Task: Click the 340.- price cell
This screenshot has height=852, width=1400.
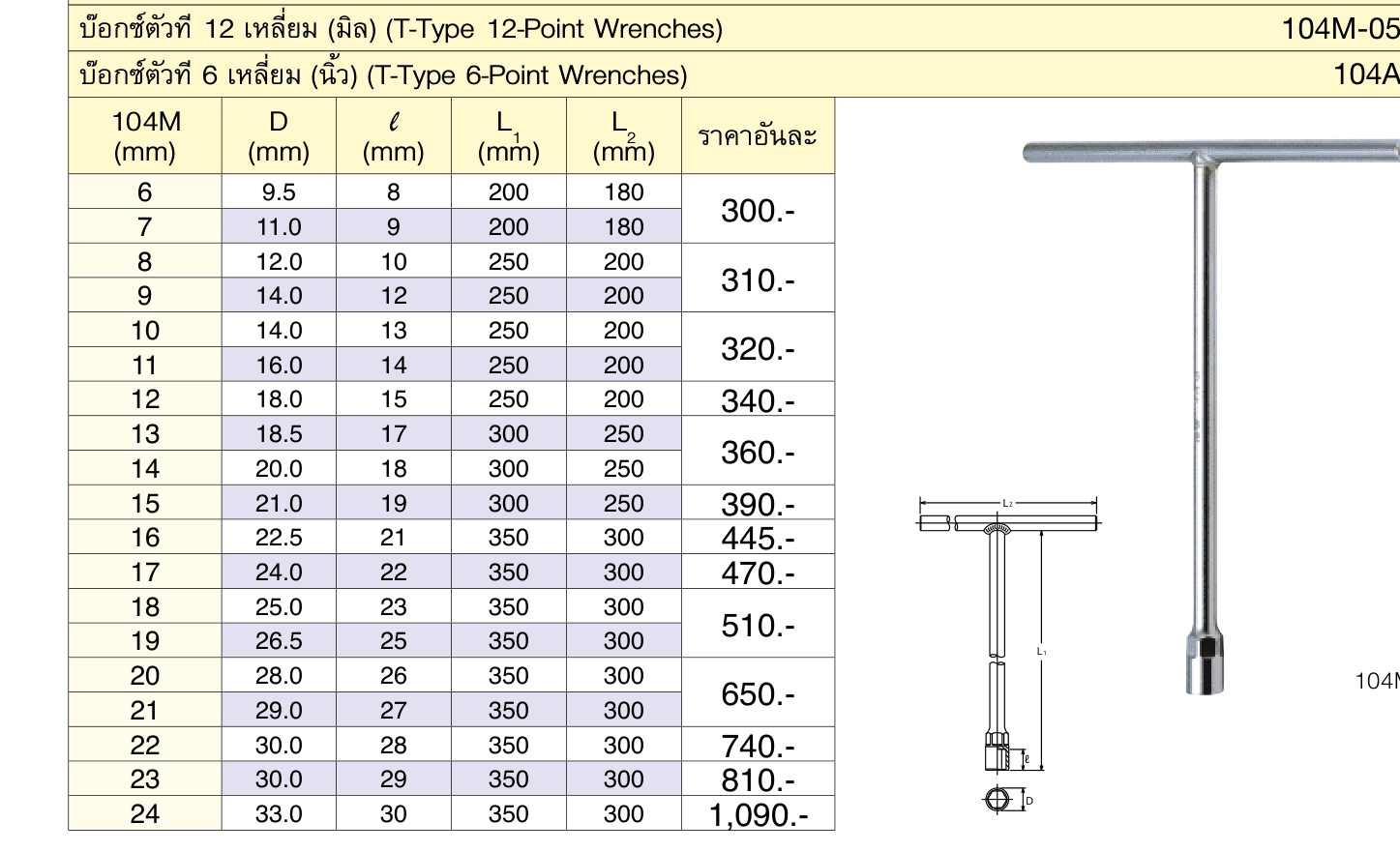Action: click(x=758, y=399)
